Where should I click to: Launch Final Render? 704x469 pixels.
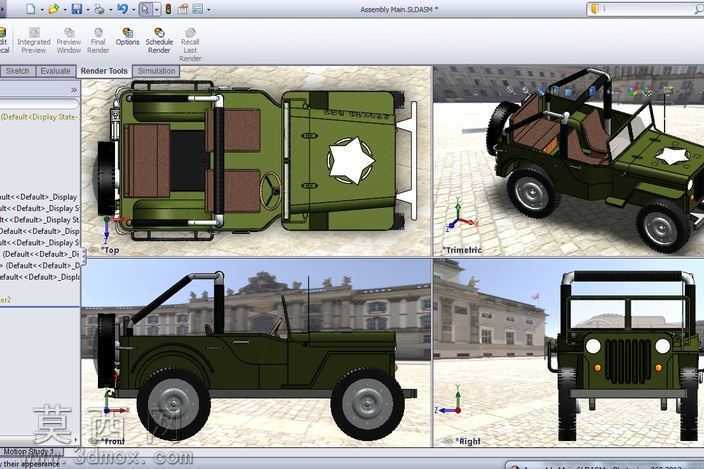(x=98, y=40)
